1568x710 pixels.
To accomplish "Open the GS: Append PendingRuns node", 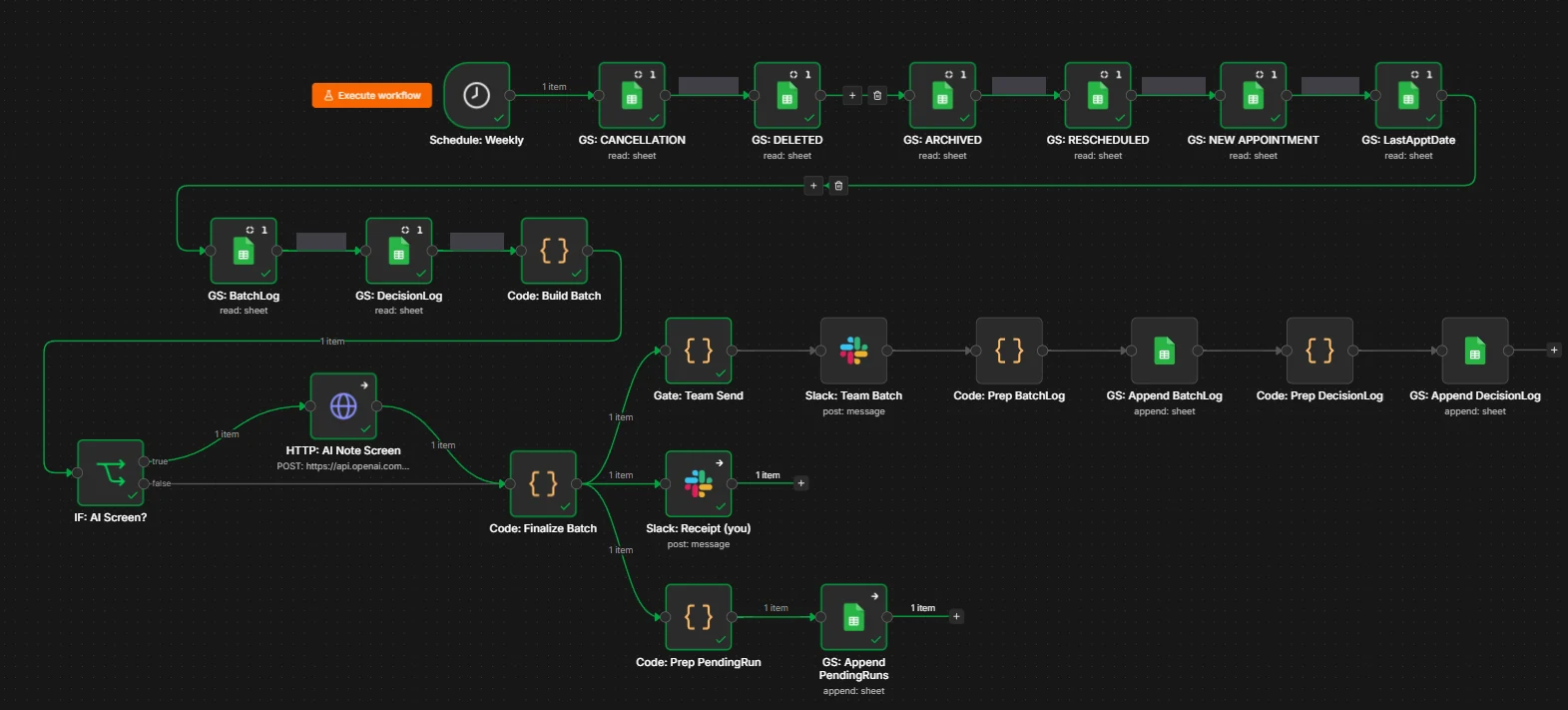I will [853, 616].
